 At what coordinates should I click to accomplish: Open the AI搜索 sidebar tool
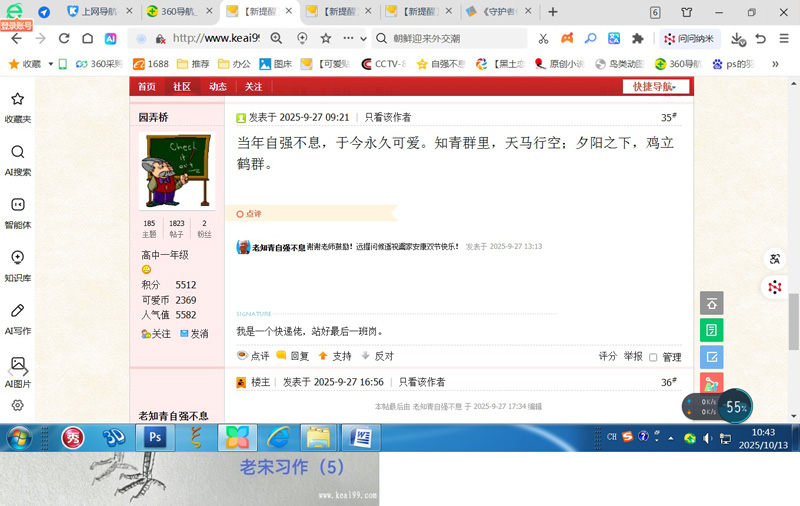coord(17,160)
